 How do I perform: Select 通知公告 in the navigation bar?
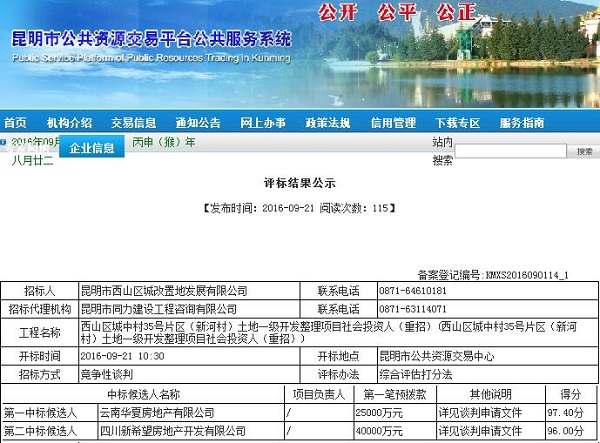197,123
